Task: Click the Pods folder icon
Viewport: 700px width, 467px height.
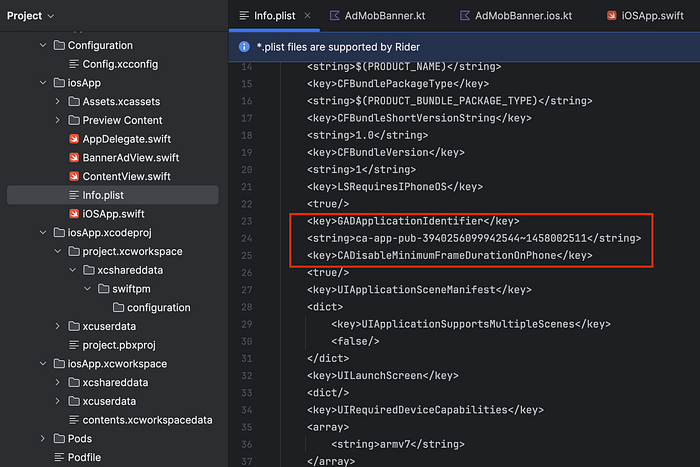Action: point(59,438)
